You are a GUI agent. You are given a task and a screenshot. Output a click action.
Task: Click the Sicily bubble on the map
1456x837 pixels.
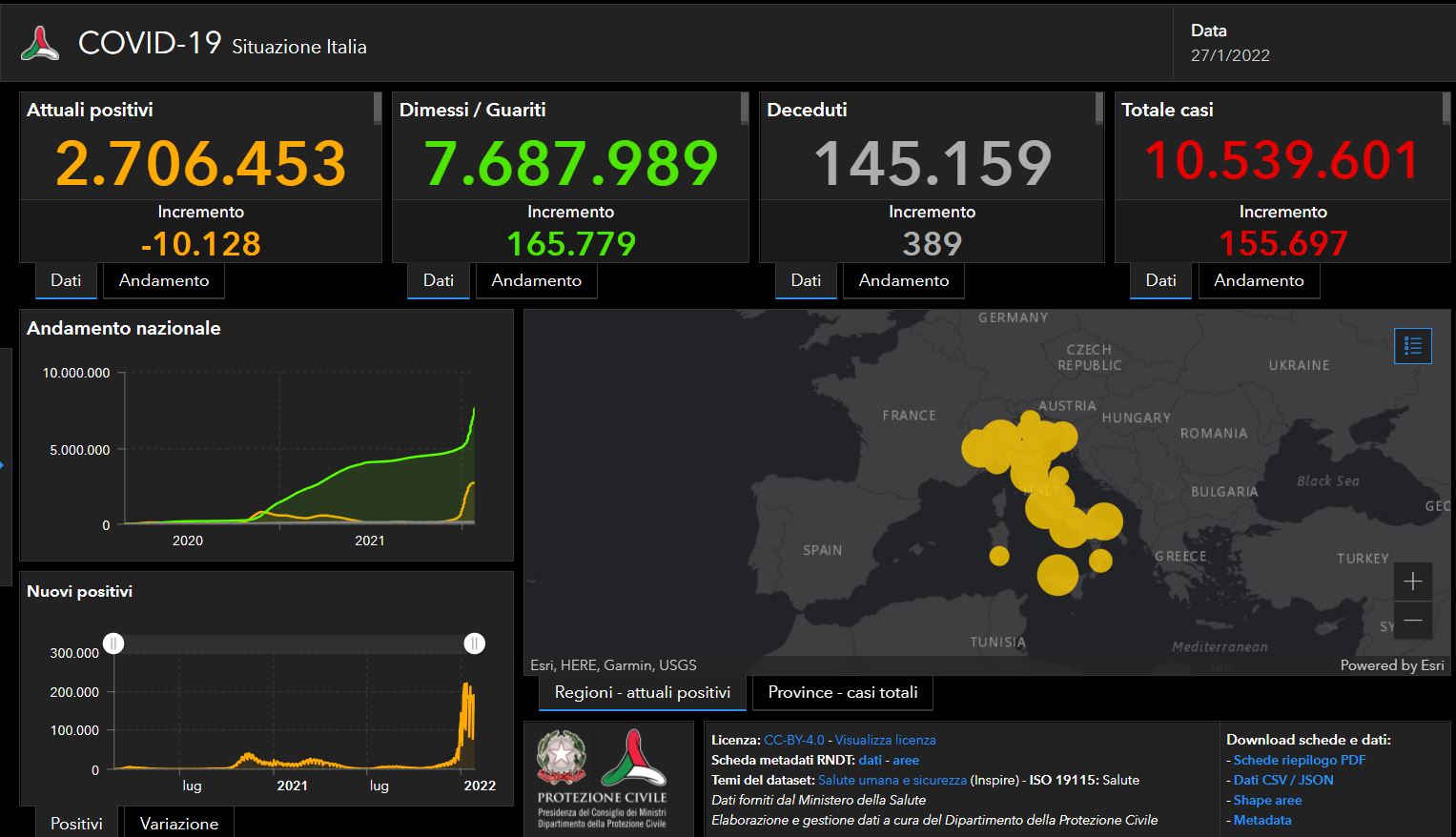pos(1056,575)
